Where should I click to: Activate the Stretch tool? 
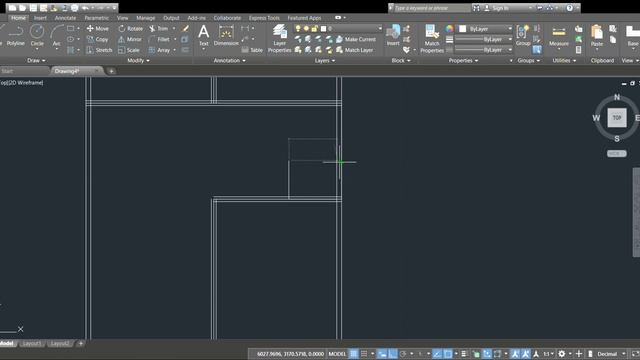(99, 50)
